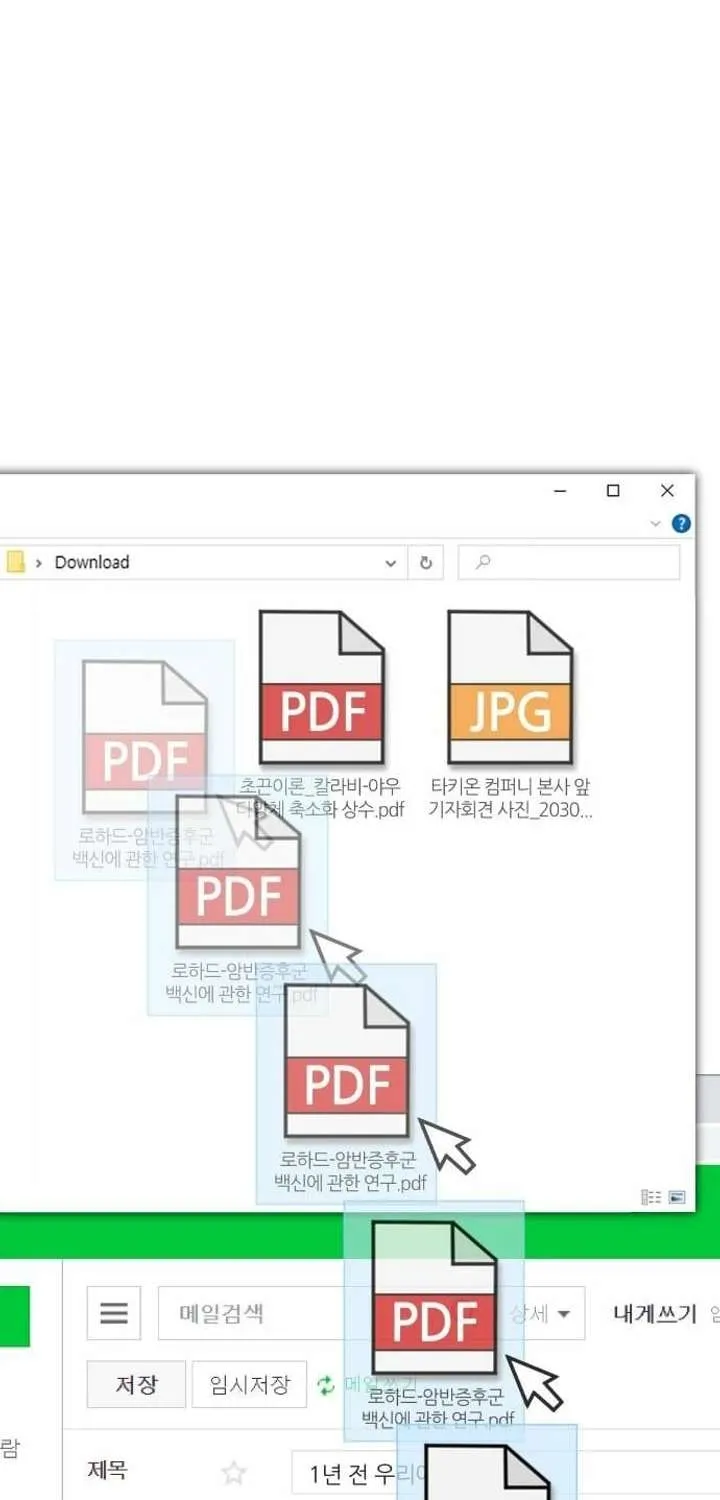Expand the ribbon chevron near help icon
The width and height of the screenshot is (720, 1500).
tap(656, 523)
